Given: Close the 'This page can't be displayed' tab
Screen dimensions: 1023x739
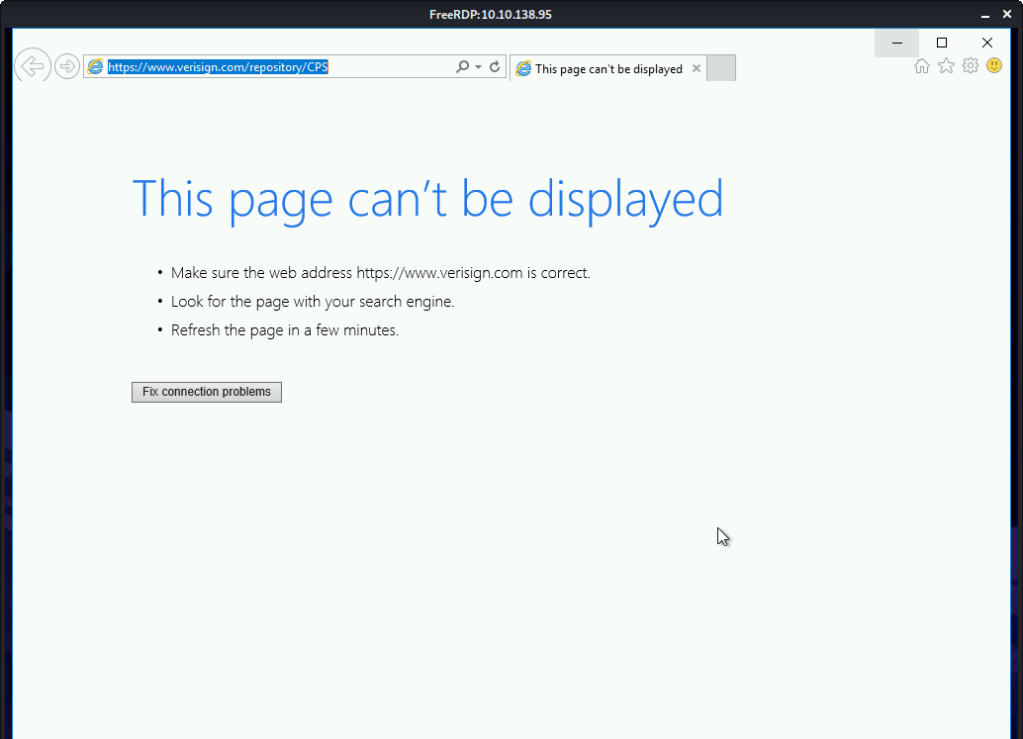Looking at the screenshot, I should click(x=696, y=69).
